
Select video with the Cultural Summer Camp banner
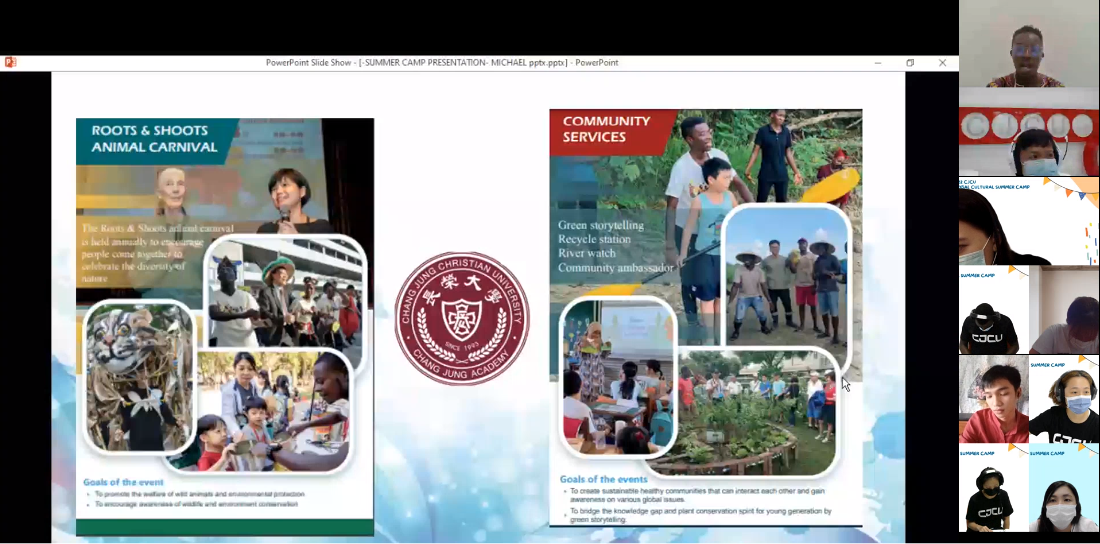coord(1029,221)
